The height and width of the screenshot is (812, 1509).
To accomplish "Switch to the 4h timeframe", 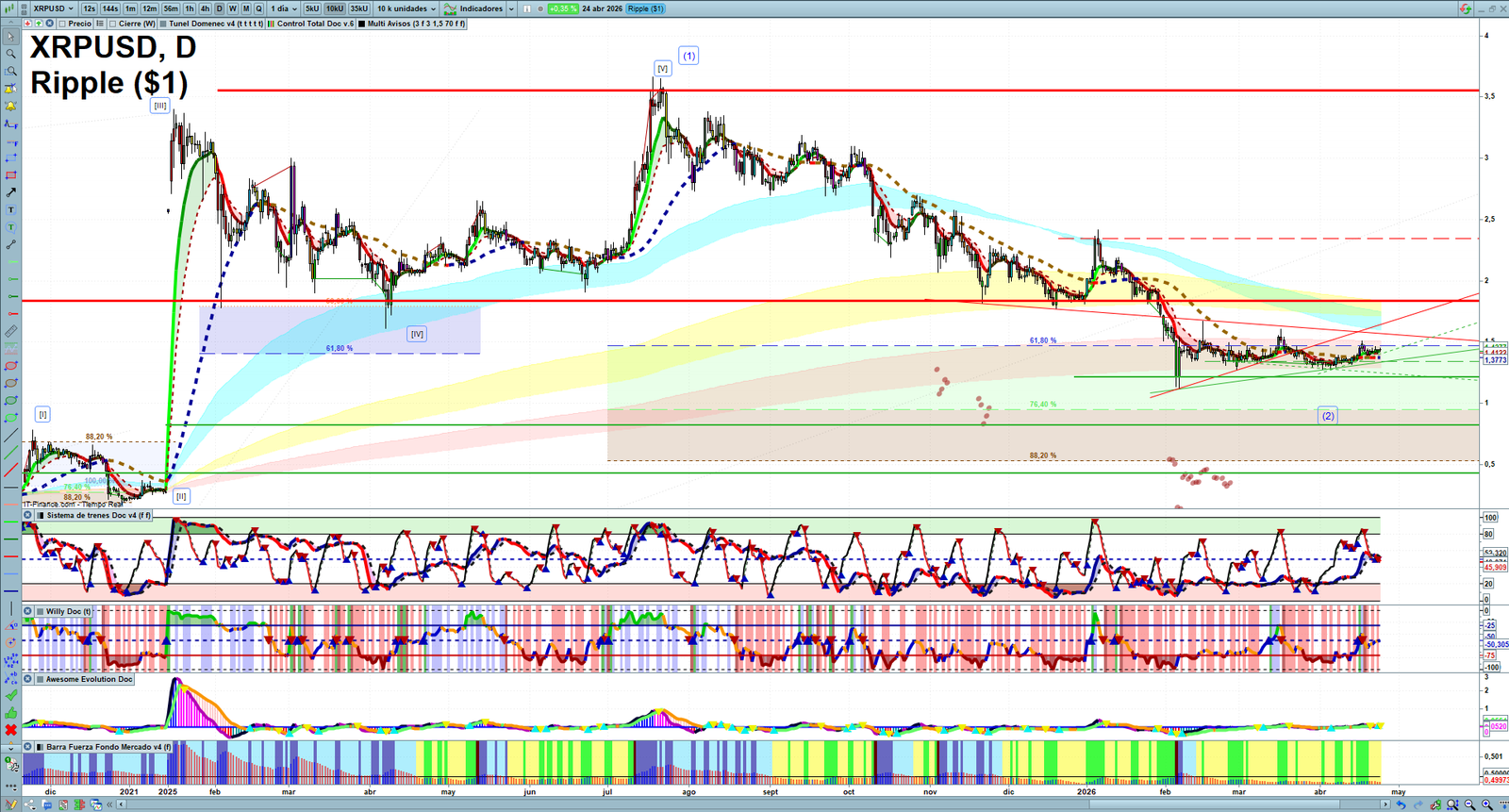I will point(205,8).
